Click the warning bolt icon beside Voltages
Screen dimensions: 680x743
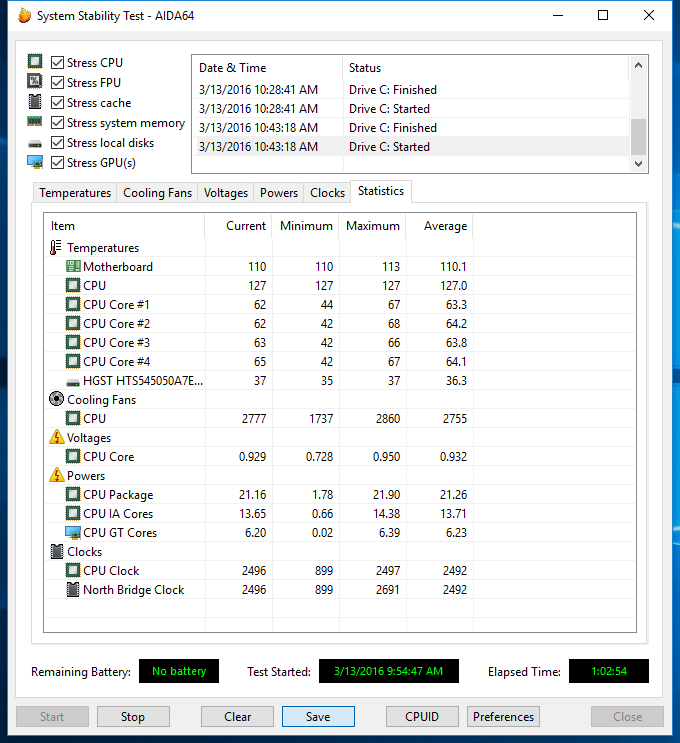point(56,437)
